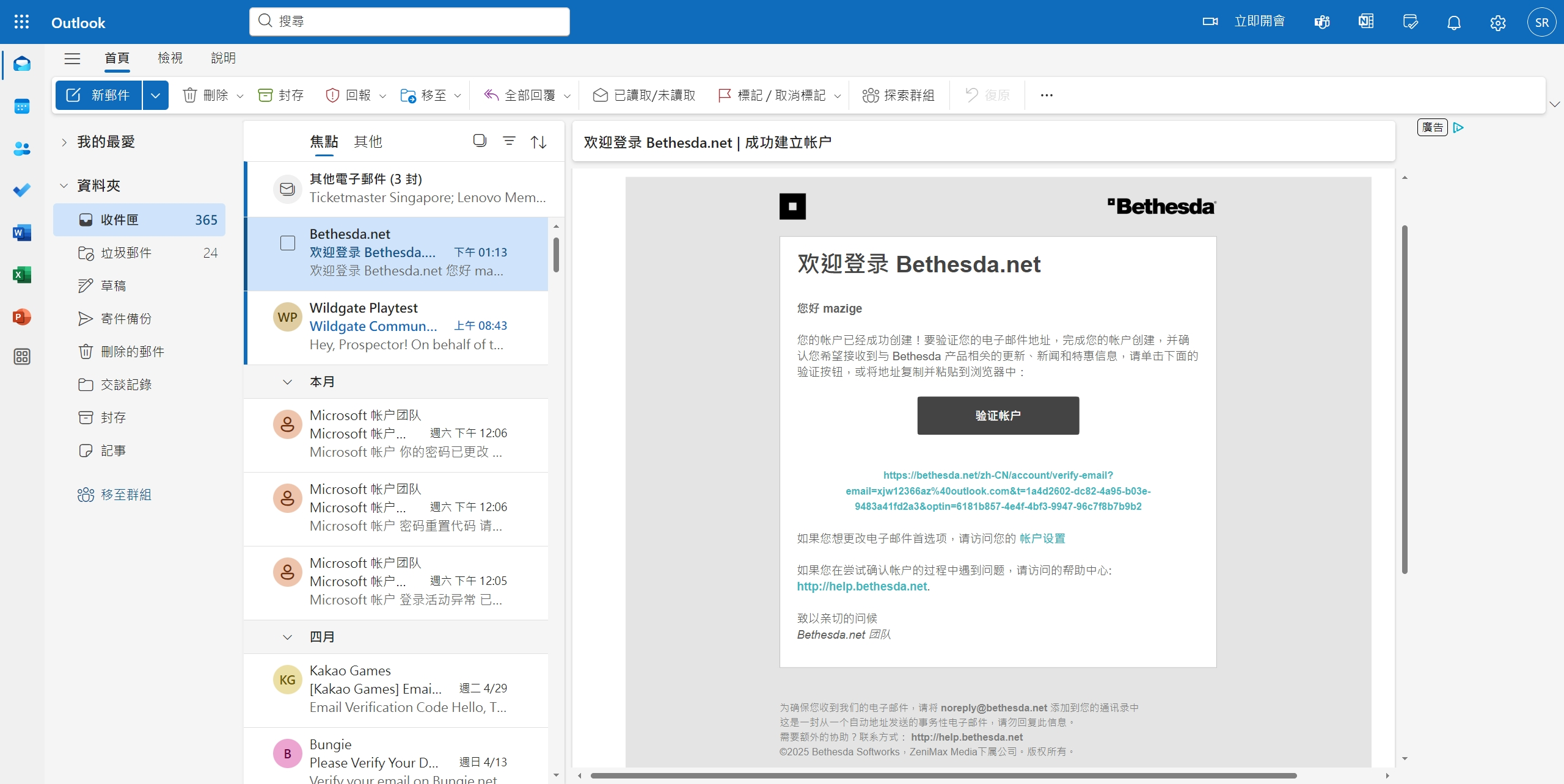Switch to the 其他 inbox tab
Image resolution: width=1564 pixels, height=784 pixels.
click(368, 142)
